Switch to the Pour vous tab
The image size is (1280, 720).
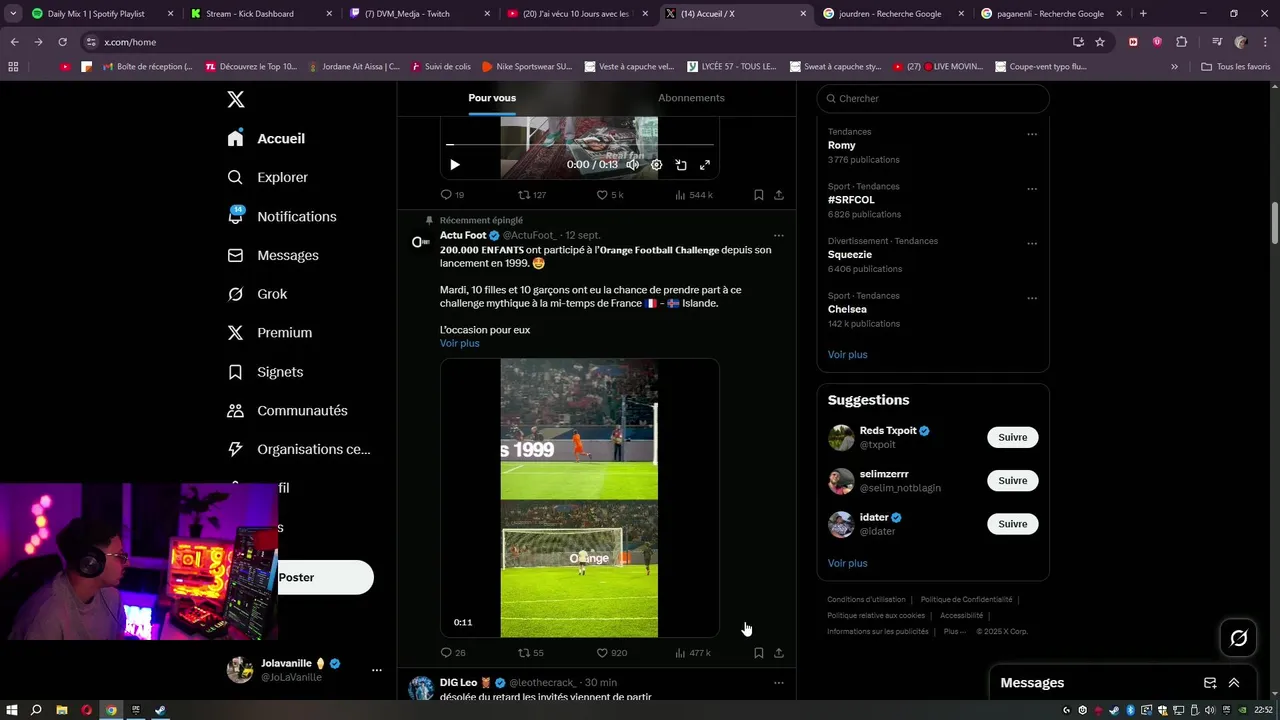[x=492, y=98]
